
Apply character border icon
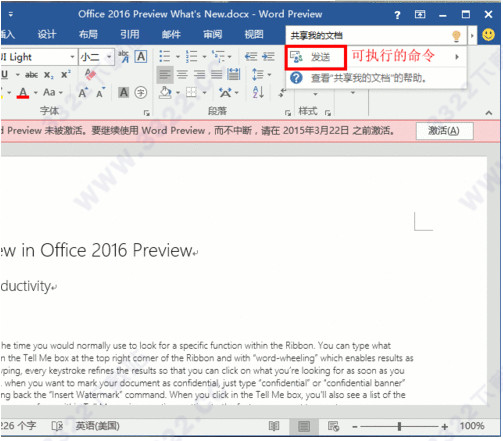coord(141,56)
